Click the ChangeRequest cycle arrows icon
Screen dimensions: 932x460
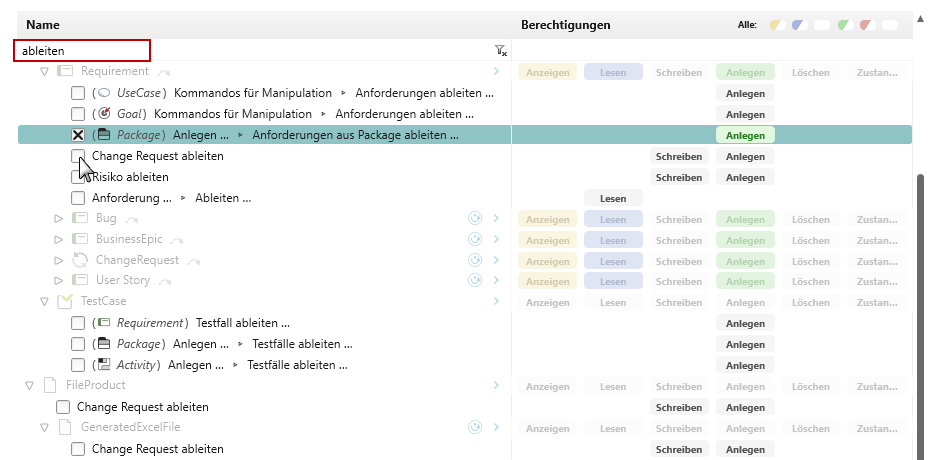80,260
